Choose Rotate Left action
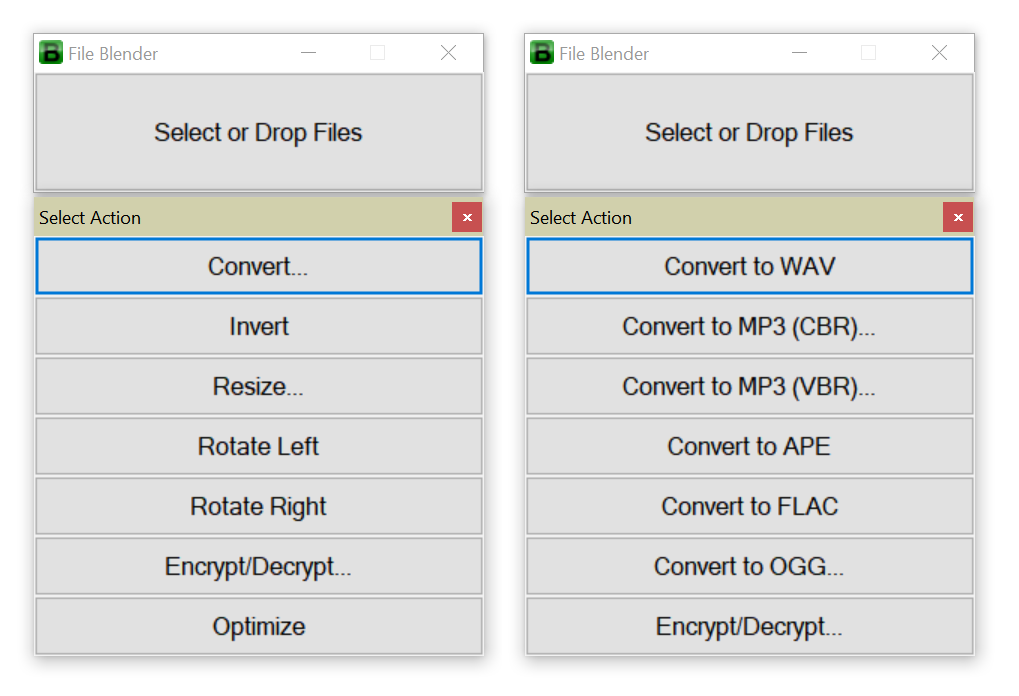Image resolution: width=1019 pixels, height=696 pixels. pyautogui.click(x=258, y=446)
